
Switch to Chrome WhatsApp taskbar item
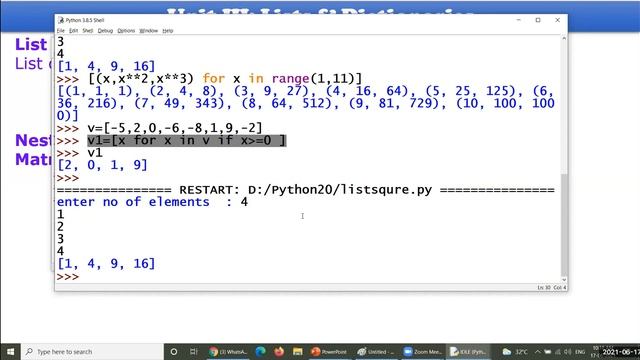227,351
